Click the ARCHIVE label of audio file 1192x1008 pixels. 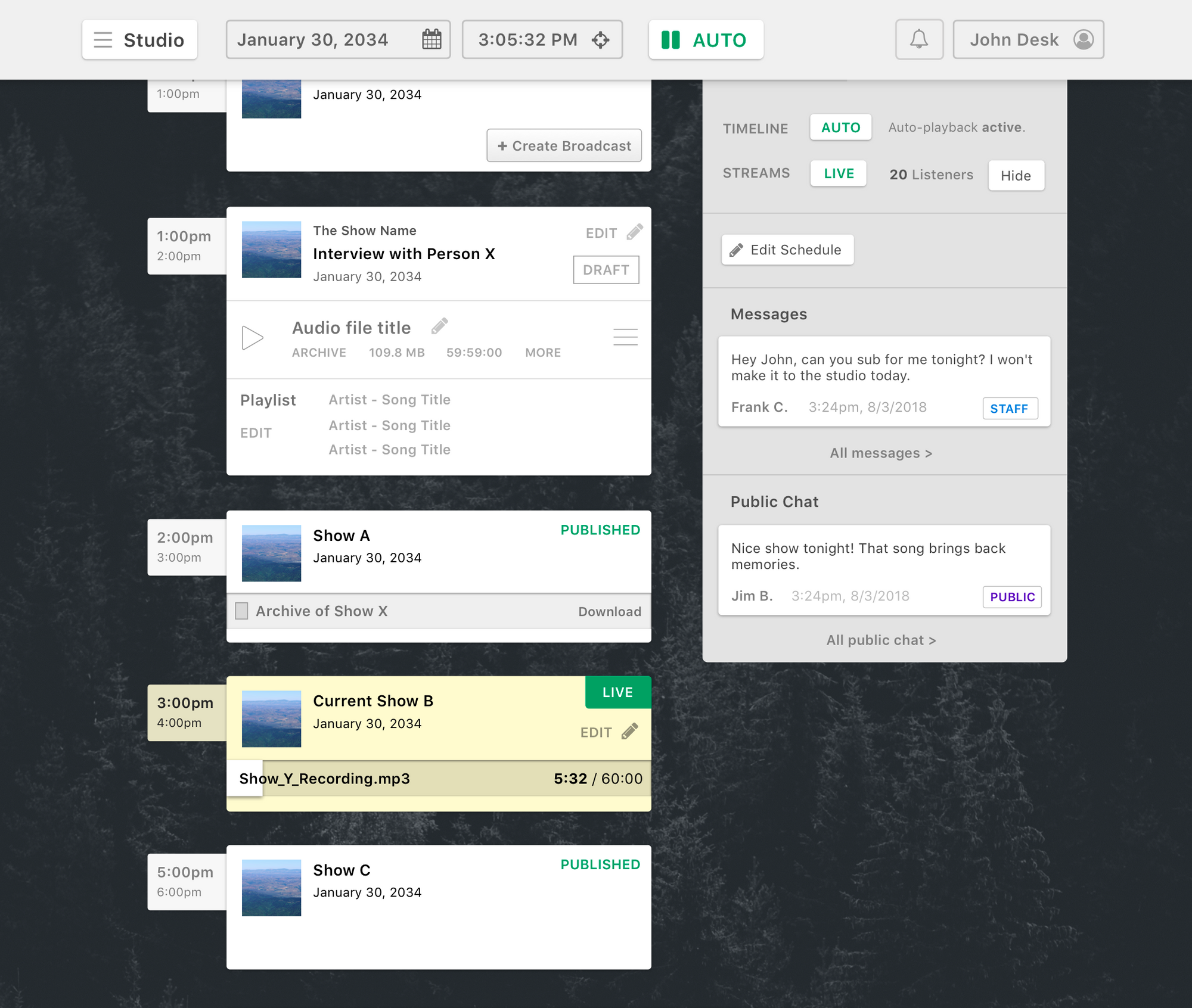pos(319,353)
